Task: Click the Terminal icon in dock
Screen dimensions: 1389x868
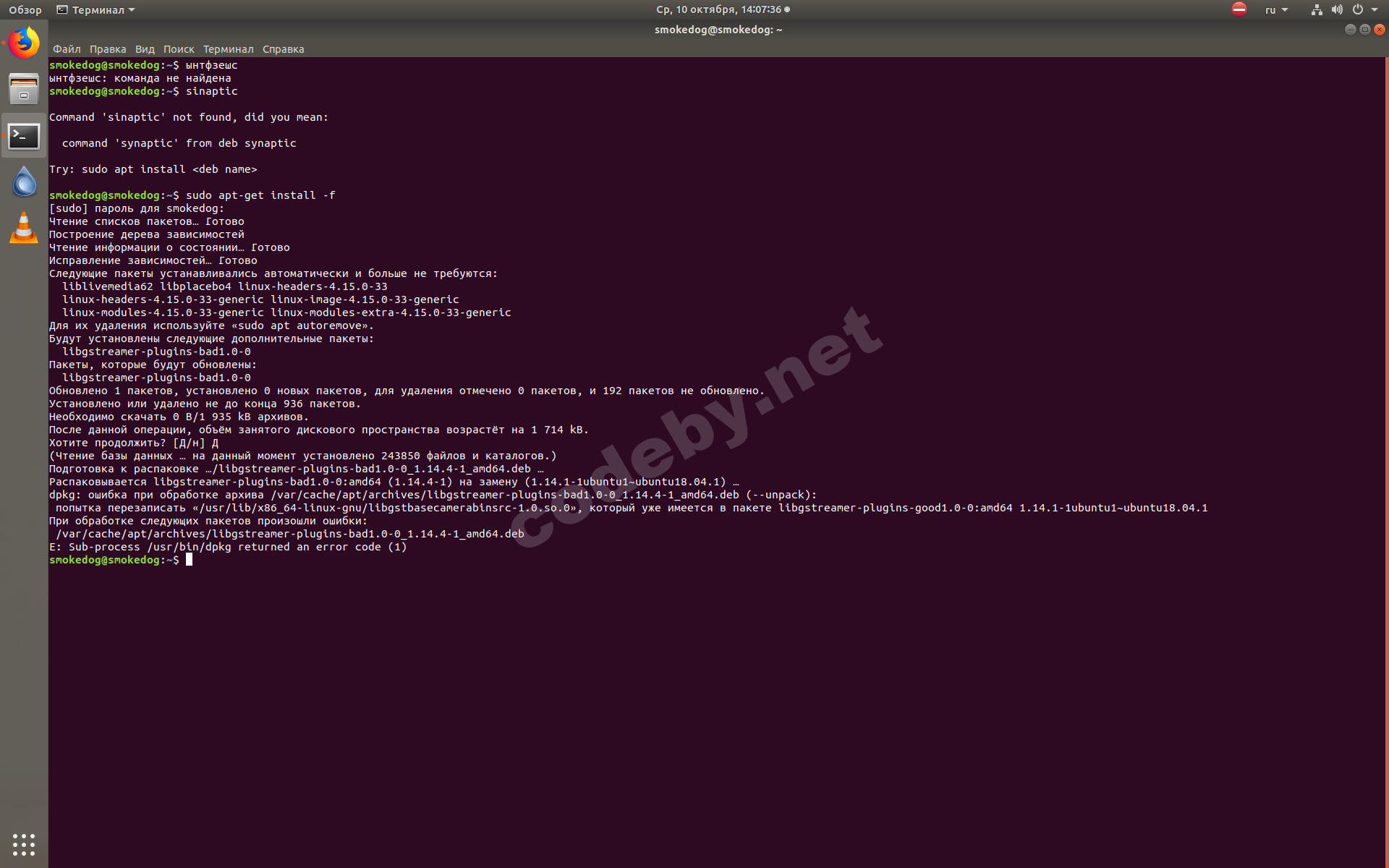Action: pos(24,136)
